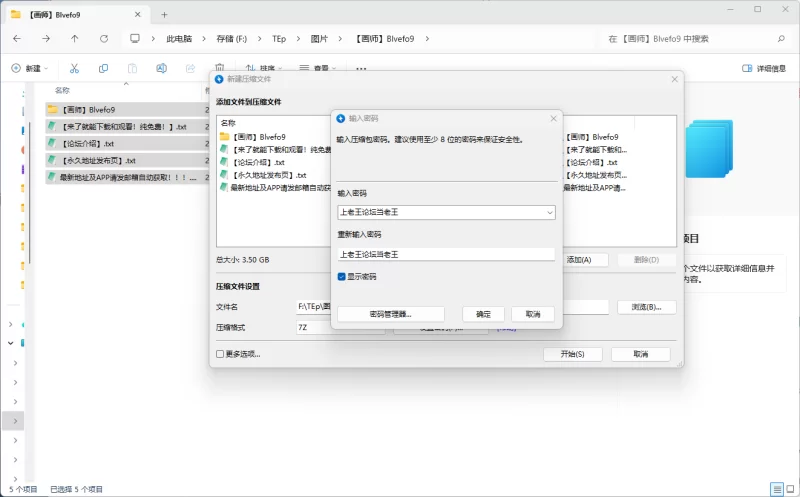The width and height of the screenshot is (800, 497).
Task: Open the 详细信息 details pane
Action: (764, 68)
